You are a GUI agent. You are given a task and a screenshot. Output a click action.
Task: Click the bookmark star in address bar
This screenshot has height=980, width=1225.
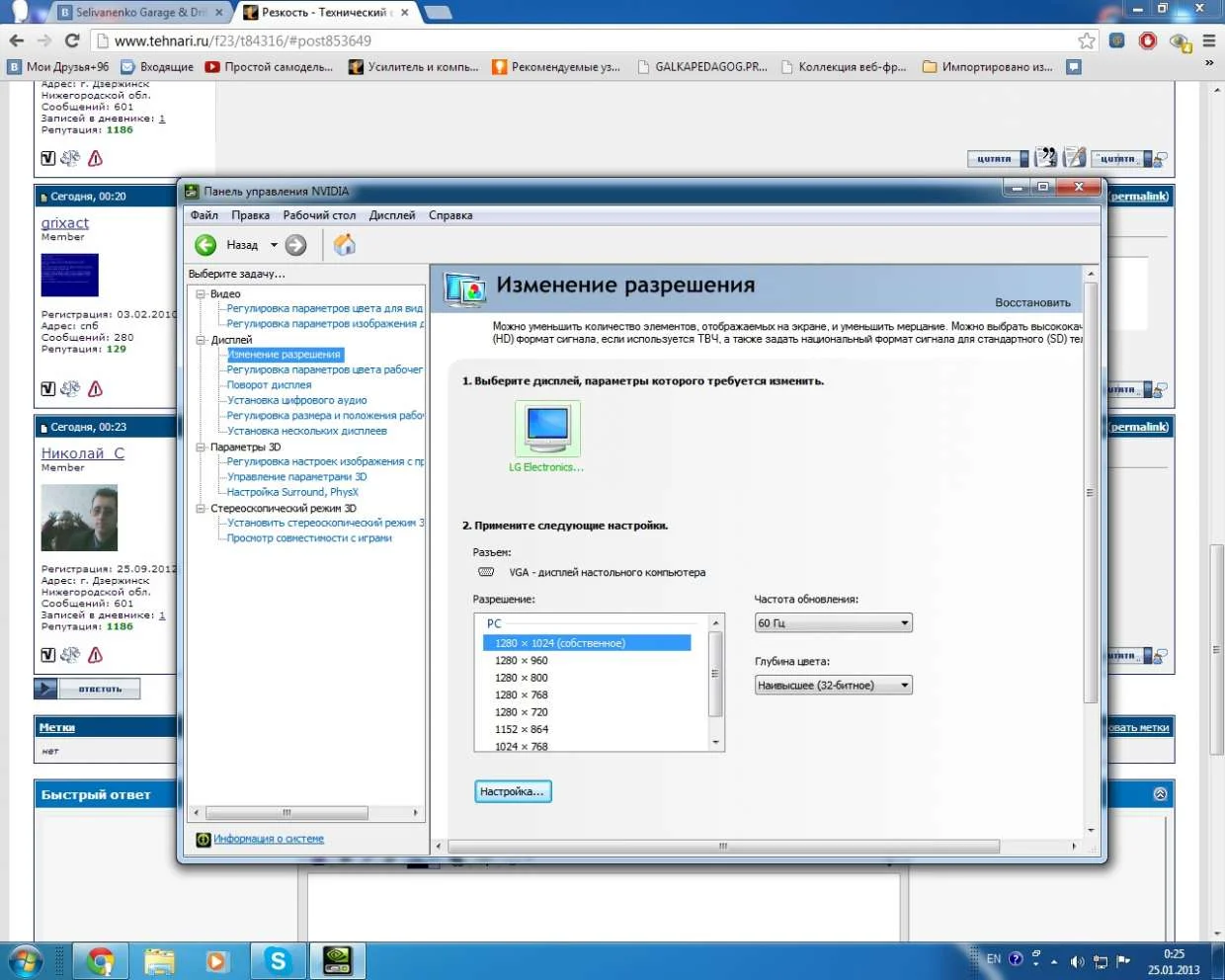1087,41
